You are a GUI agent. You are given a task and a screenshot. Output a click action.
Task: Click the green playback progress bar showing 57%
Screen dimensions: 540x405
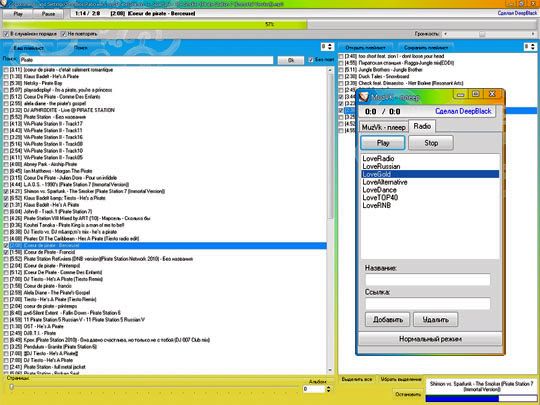click(269, 24)
